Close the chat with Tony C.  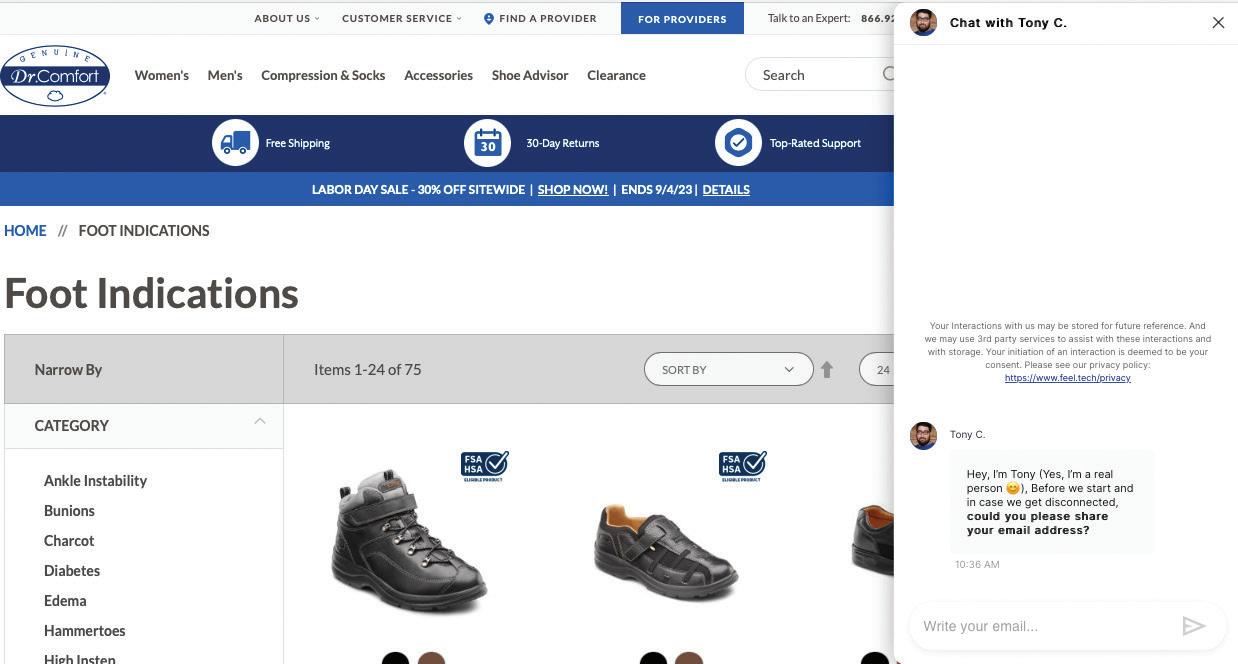click(x=1218, y=22)
